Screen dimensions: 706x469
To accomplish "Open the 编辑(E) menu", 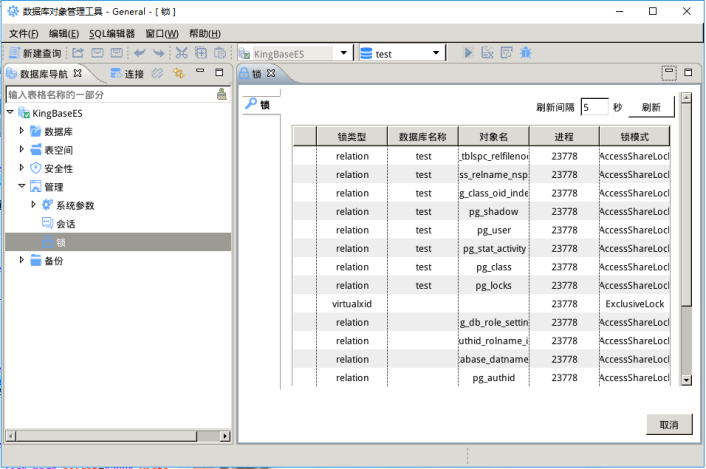I will (x=64, y=34).
